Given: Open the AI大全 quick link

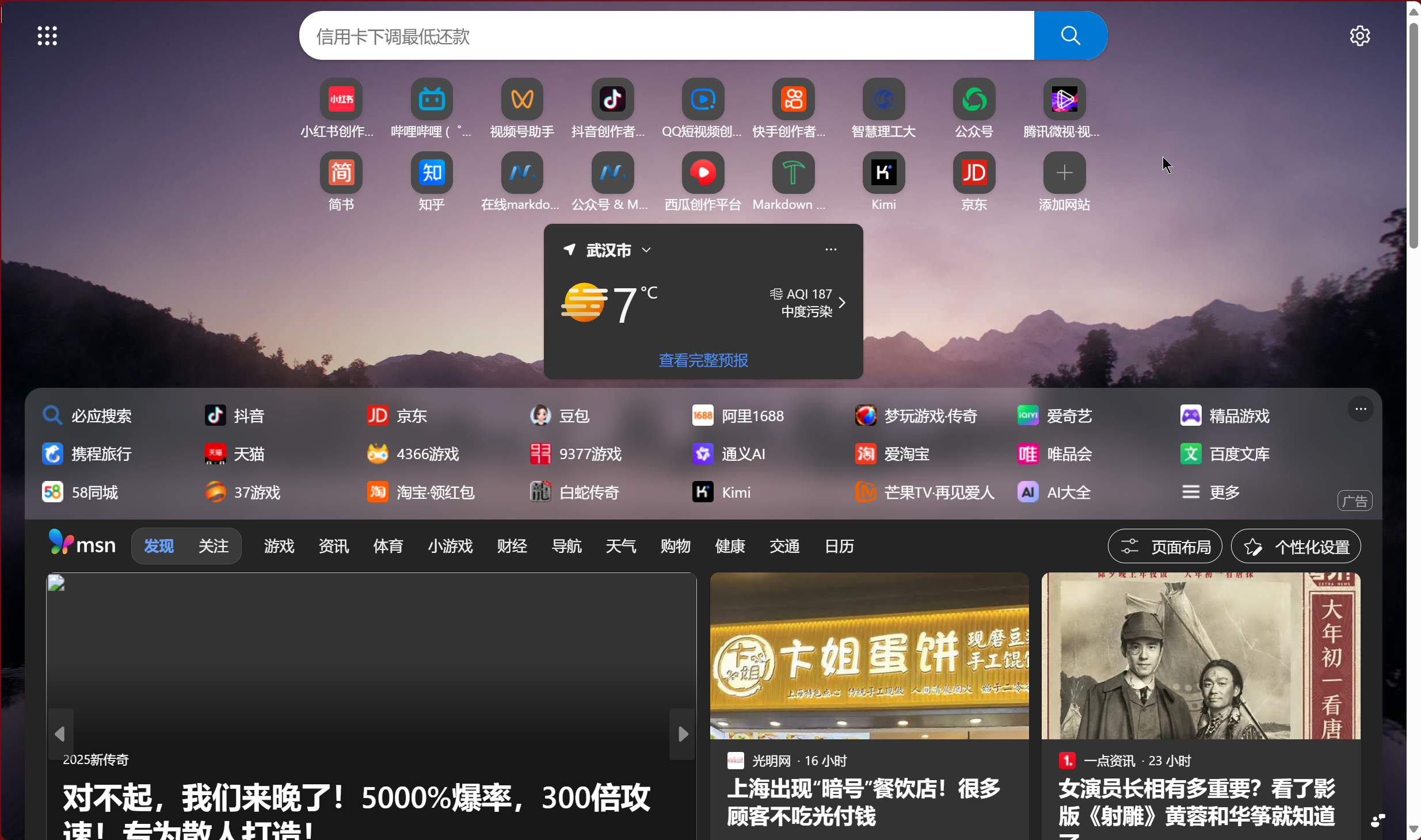Looking at the screenshot, I should coord(1054,492).
